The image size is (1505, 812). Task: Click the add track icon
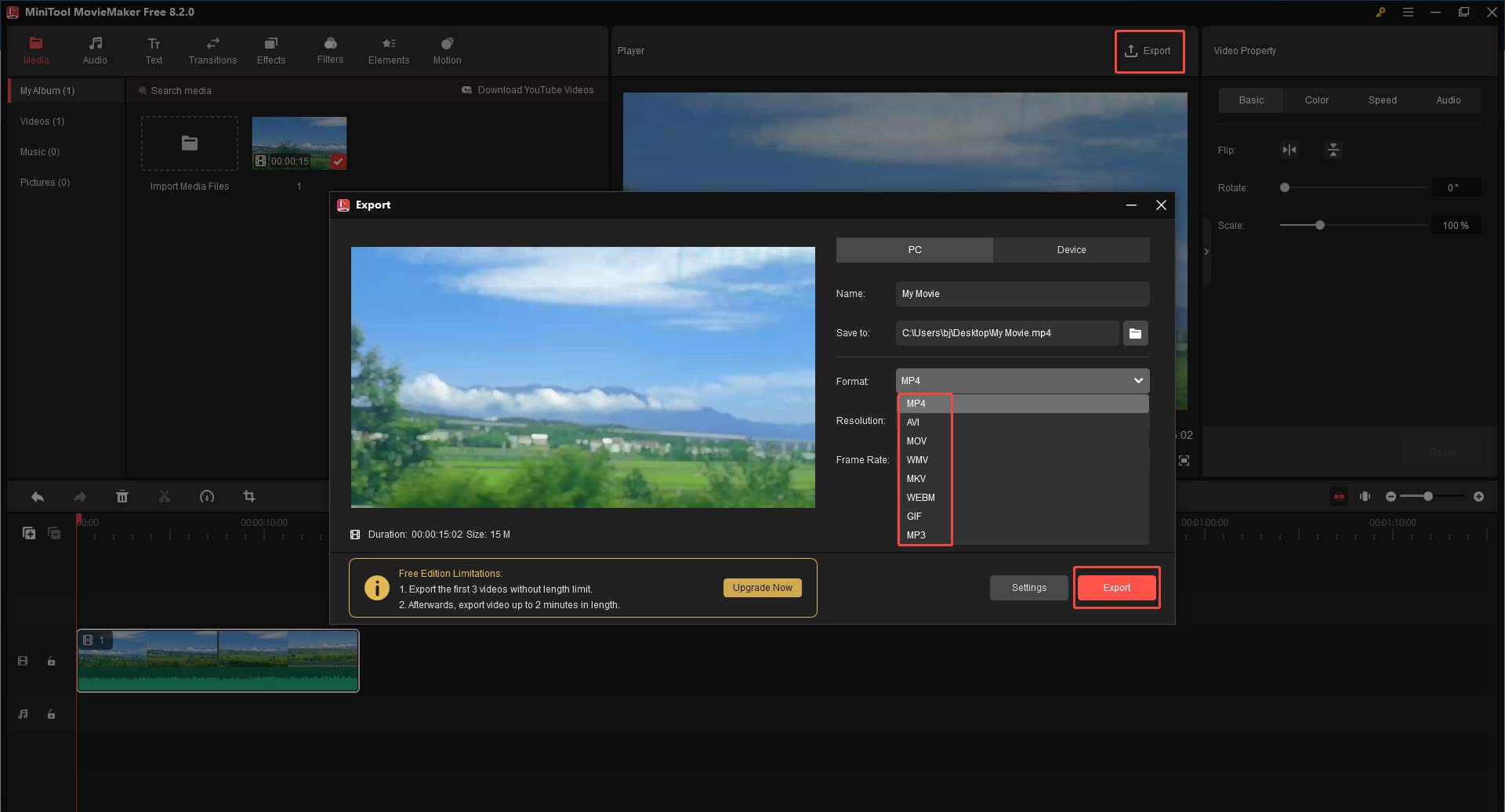(x=29, y=533)
